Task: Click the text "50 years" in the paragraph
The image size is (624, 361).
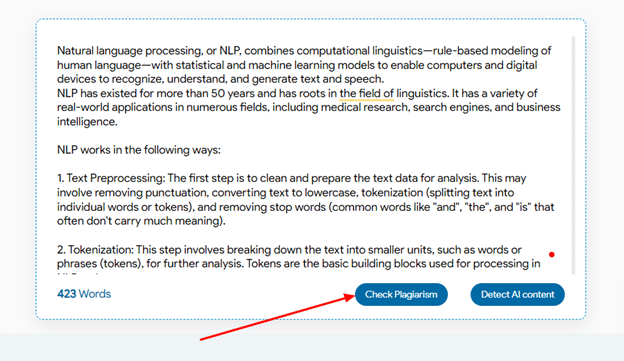Action: 232,94
